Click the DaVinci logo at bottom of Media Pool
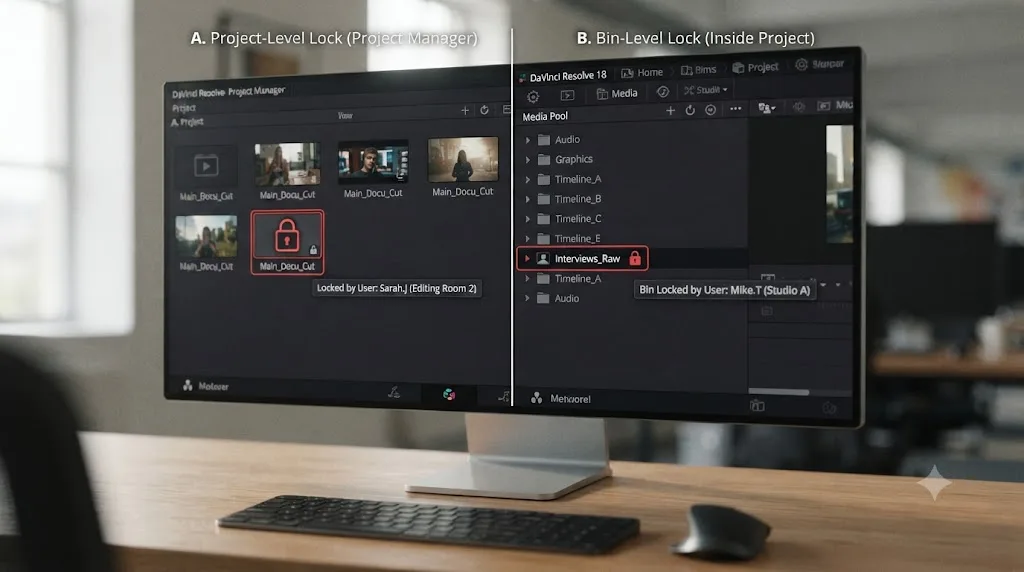Viewport: 1024px width, 572px height. [536, 398]
